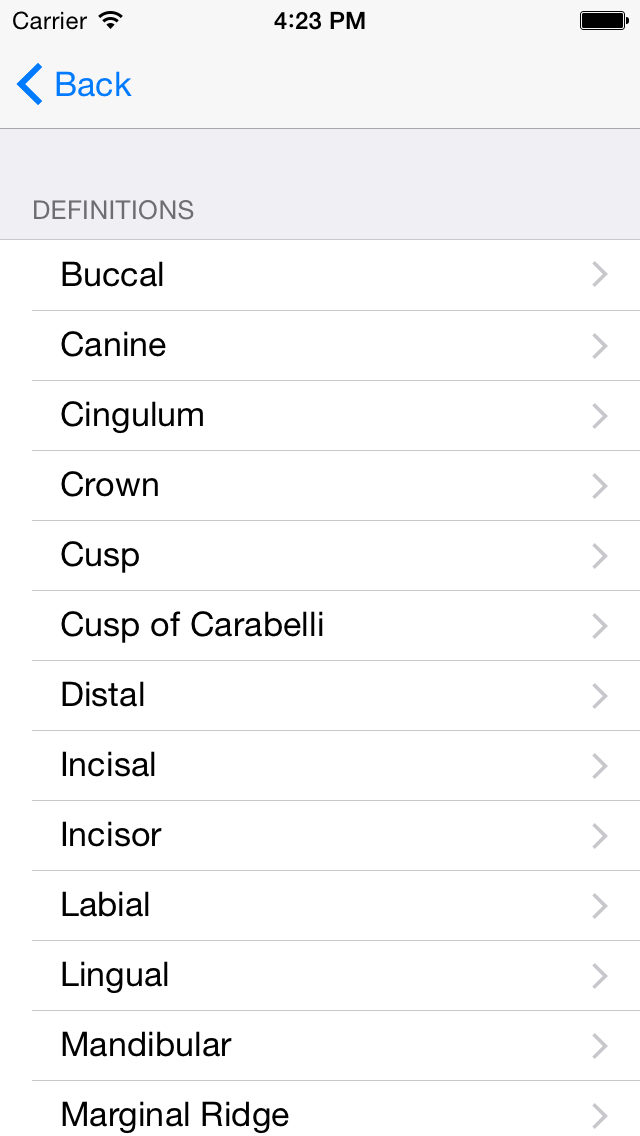The image size is (640, 1136).
Task: Tap the Distal row disclosure arrow
Action: point(600,696)
